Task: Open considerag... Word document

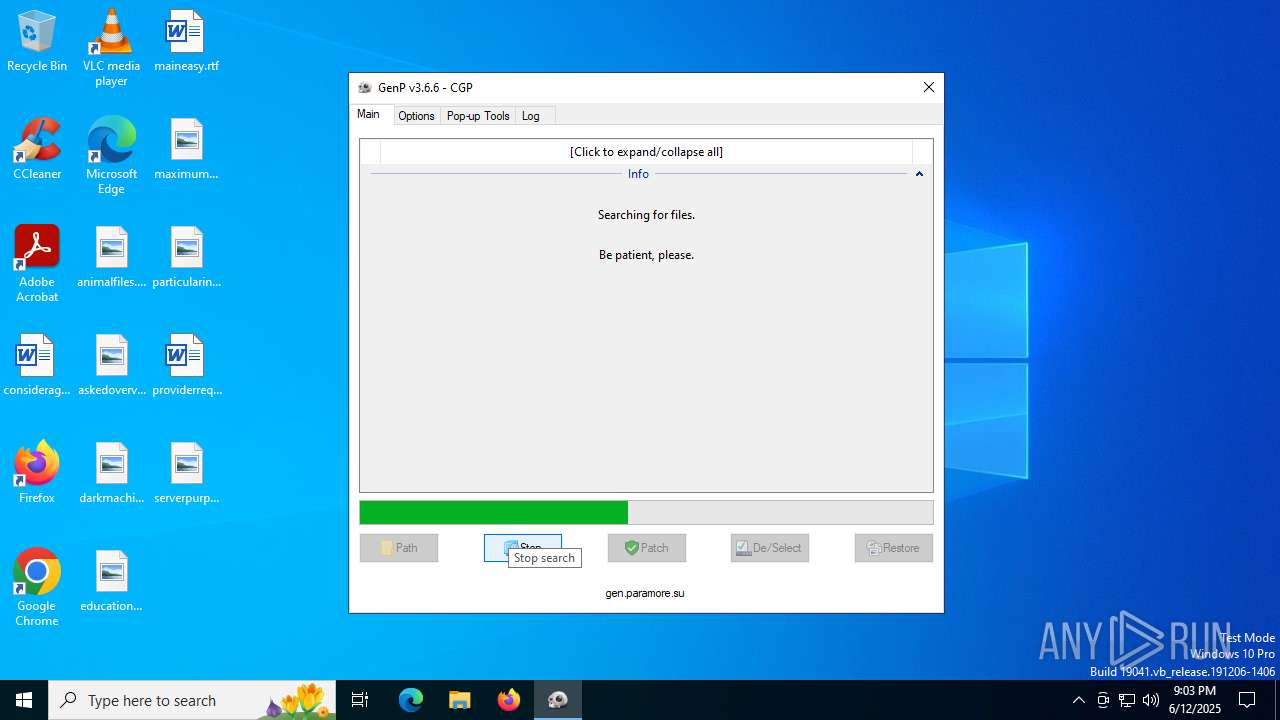Action: click(37, 366)
